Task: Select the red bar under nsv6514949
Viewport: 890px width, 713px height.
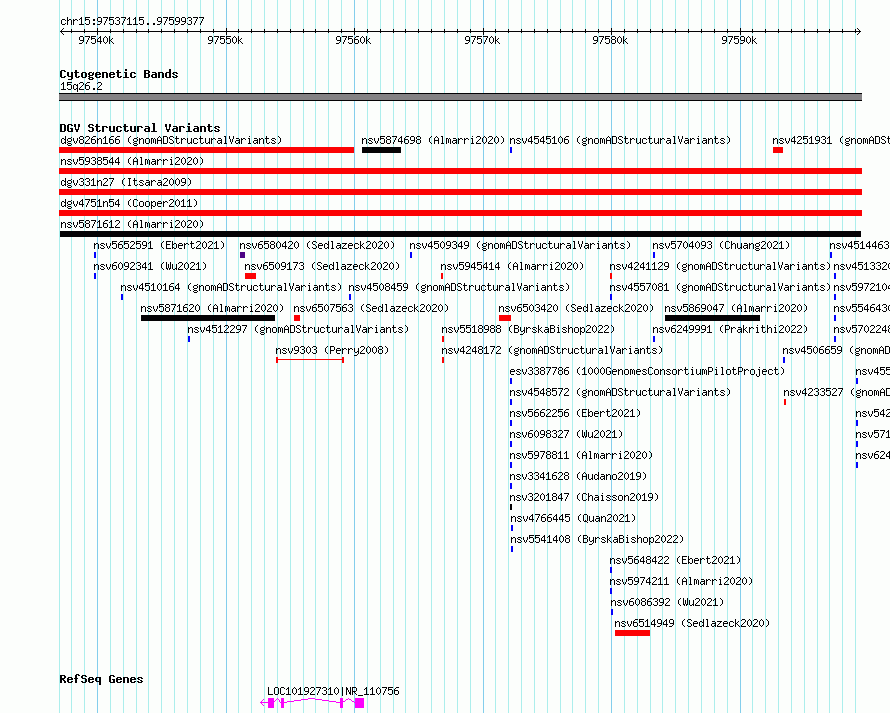Action: (x=632, y=633)
